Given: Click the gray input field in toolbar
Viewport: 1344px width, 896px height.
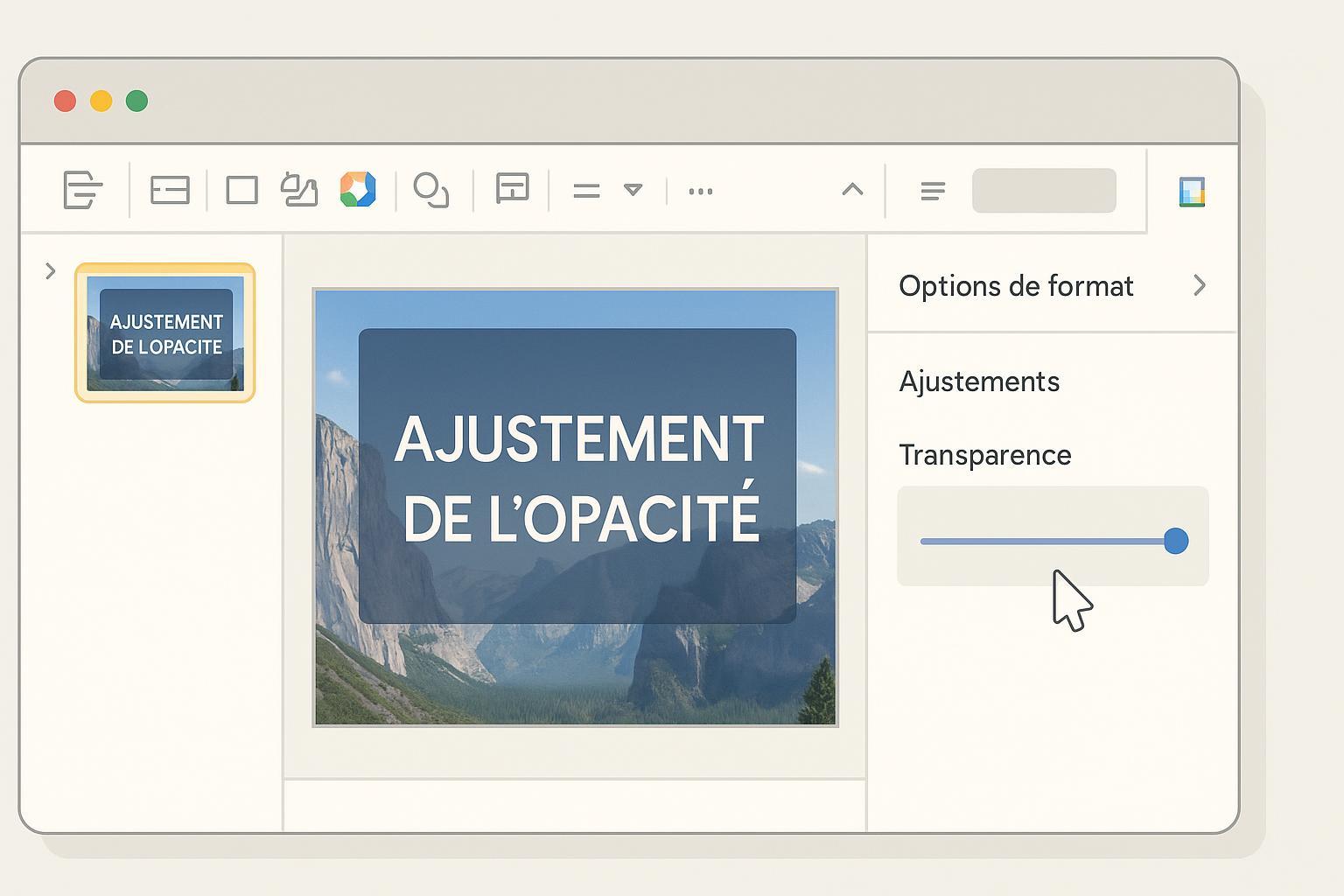Looking at the screenshot, I should click(x=1044, y=191).
